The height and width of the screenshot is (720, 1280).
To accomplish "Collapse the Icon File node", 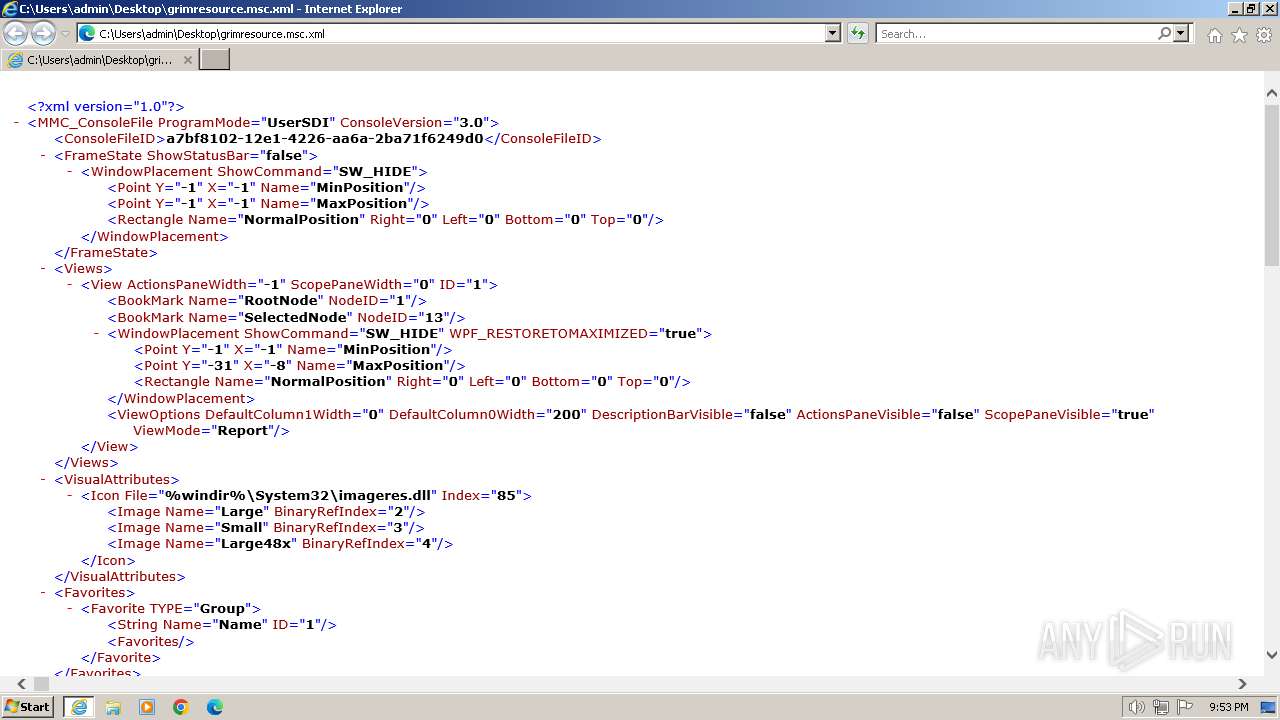I will pos(71,495).
